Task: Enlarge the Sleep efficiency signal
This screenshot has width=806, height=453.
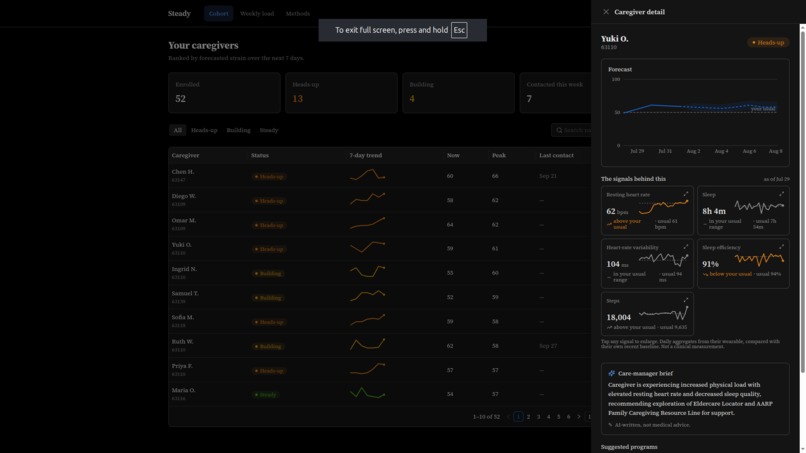Action: [x=781, y=247]
